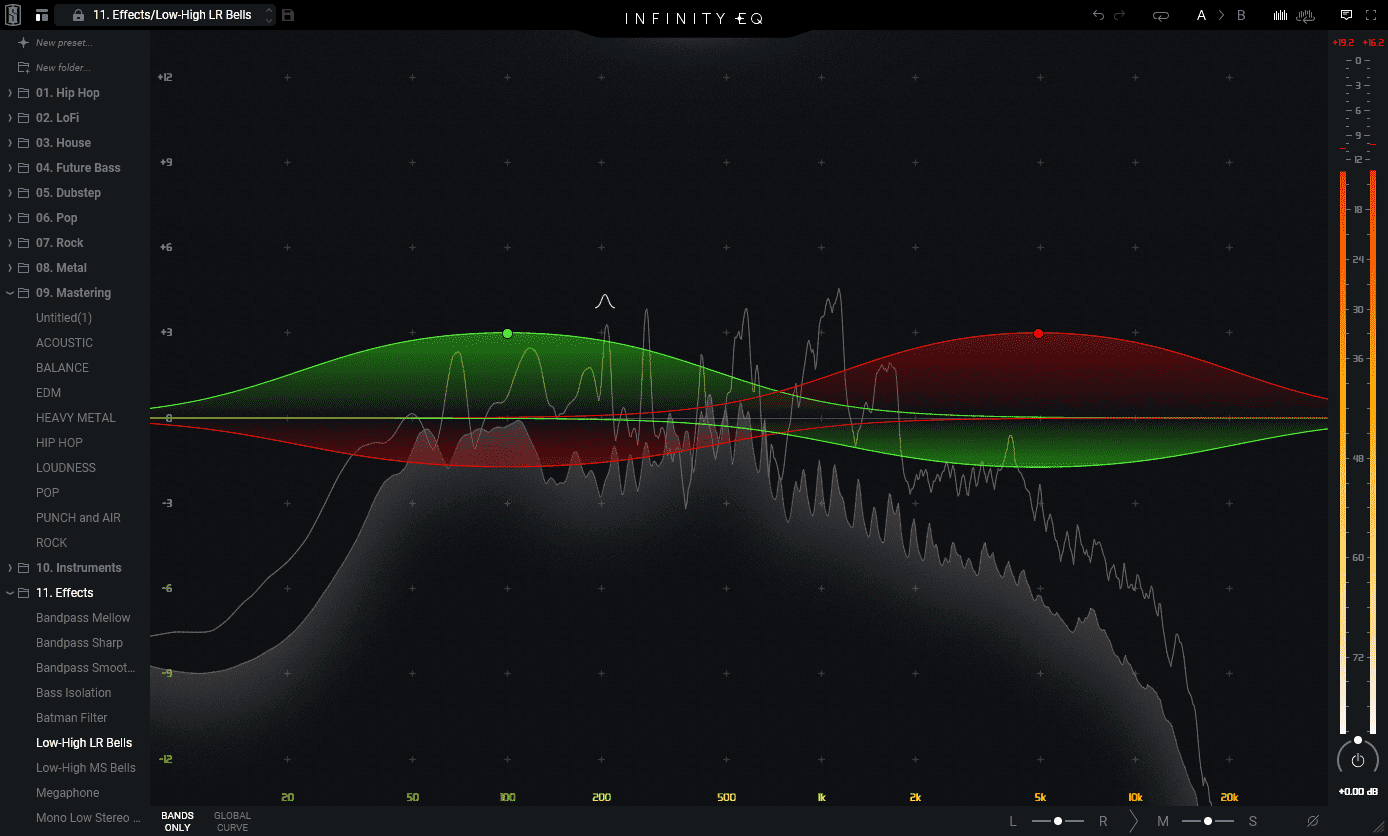The height and width of the screenshot is (836, 1388).
Task: Click the Hip Hop folder icon
Action: (24, 93)
